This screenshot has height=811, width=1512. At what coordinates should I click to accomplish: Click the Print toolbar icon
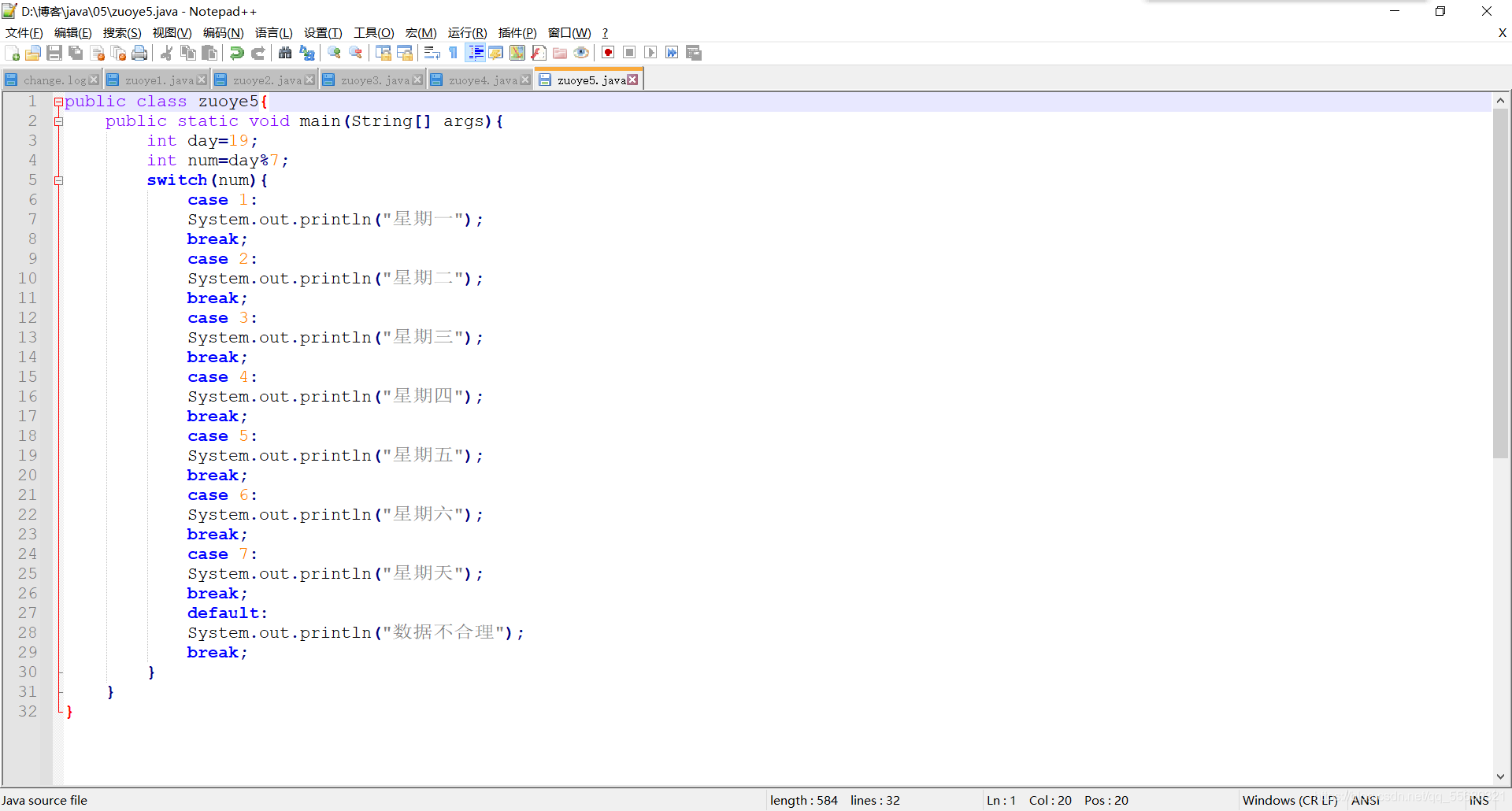pos(139,53)
